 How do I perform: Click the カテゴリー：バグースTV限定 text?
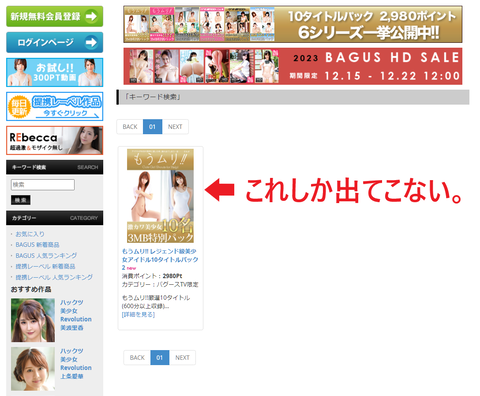click(160, 284)
